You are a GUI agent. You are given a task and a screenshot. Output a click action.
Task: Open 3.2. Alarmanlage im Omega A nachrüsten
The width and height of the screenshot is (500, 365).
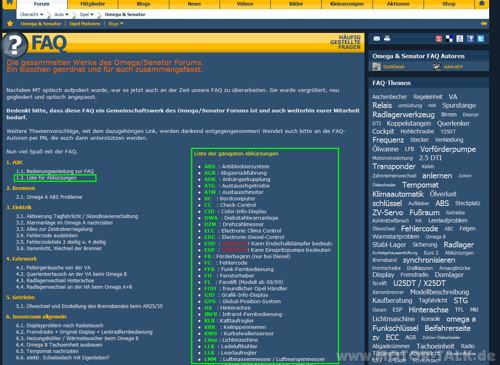coord(64,223)
